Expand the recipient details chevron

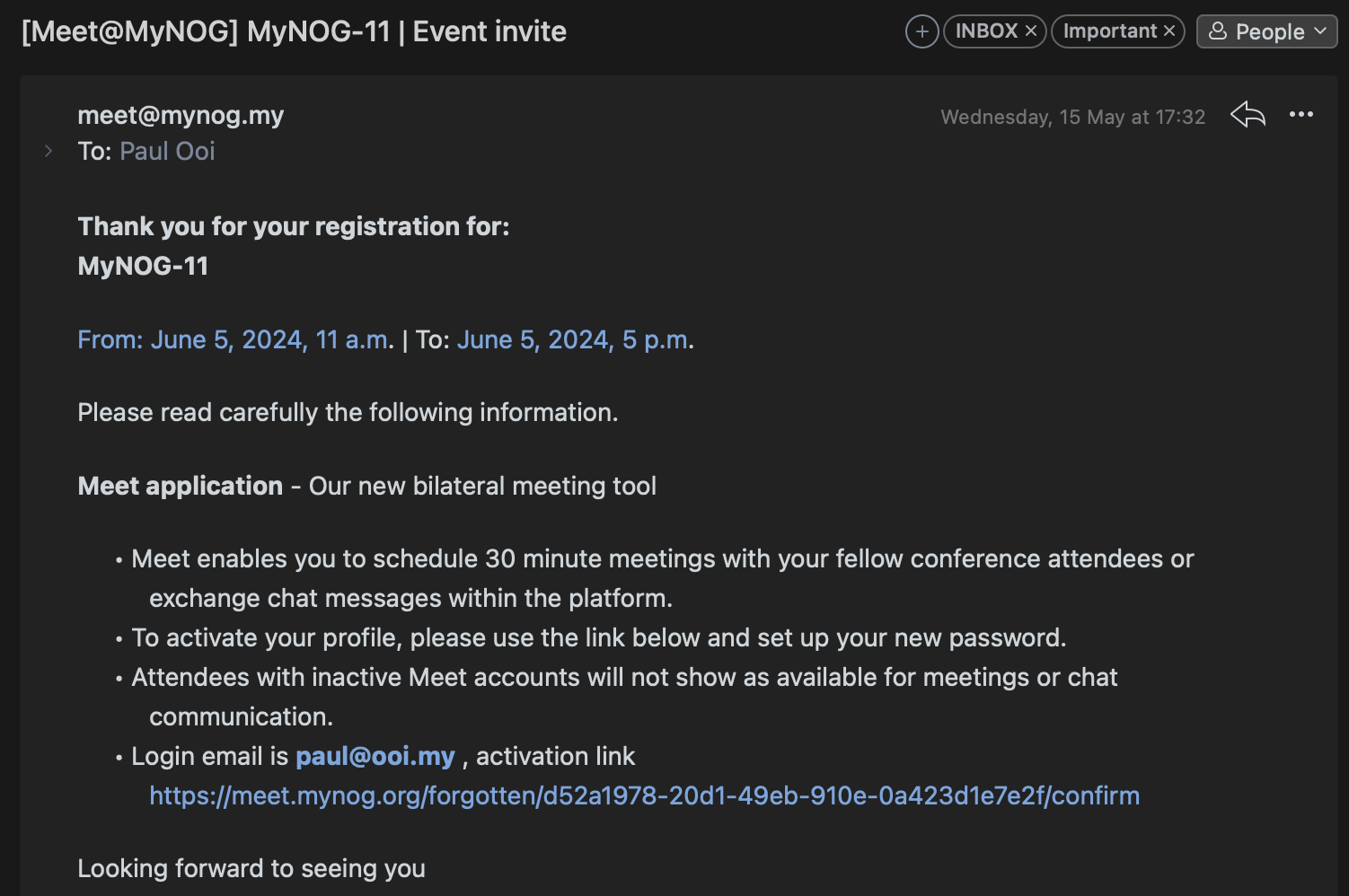pos(48,151)
